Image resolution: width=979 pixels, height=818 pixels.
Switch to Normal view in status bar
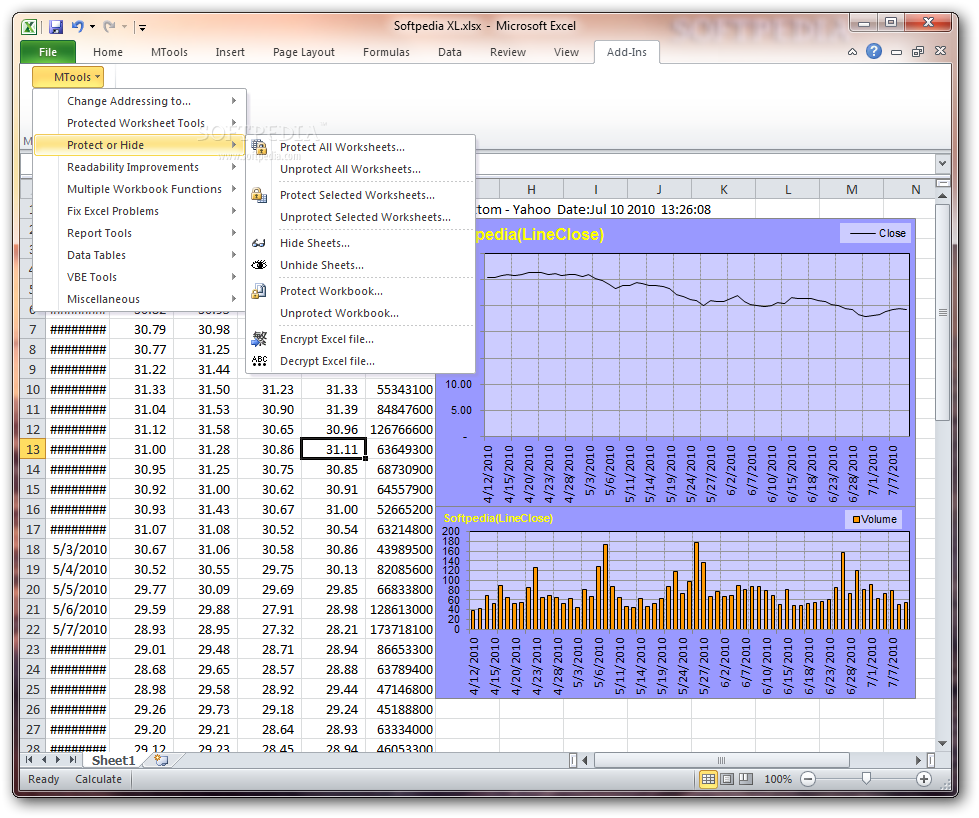point(708,779)
